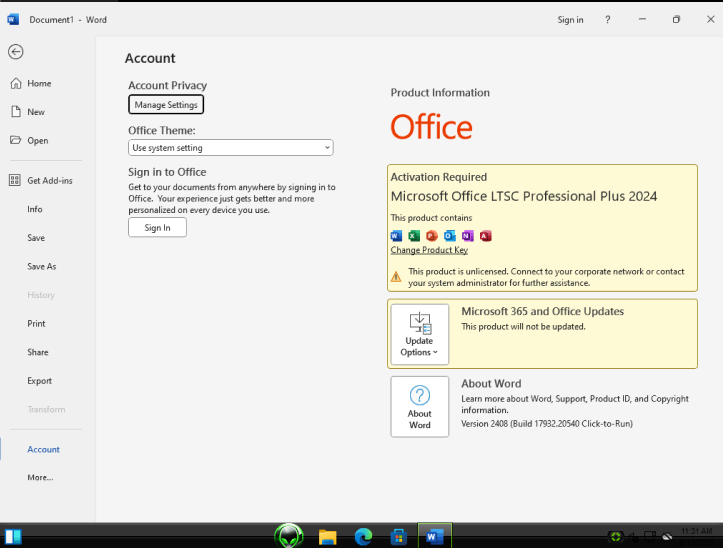Click the Microsoft Office LTSC Professional Plus 2024 text

point(524,197)
